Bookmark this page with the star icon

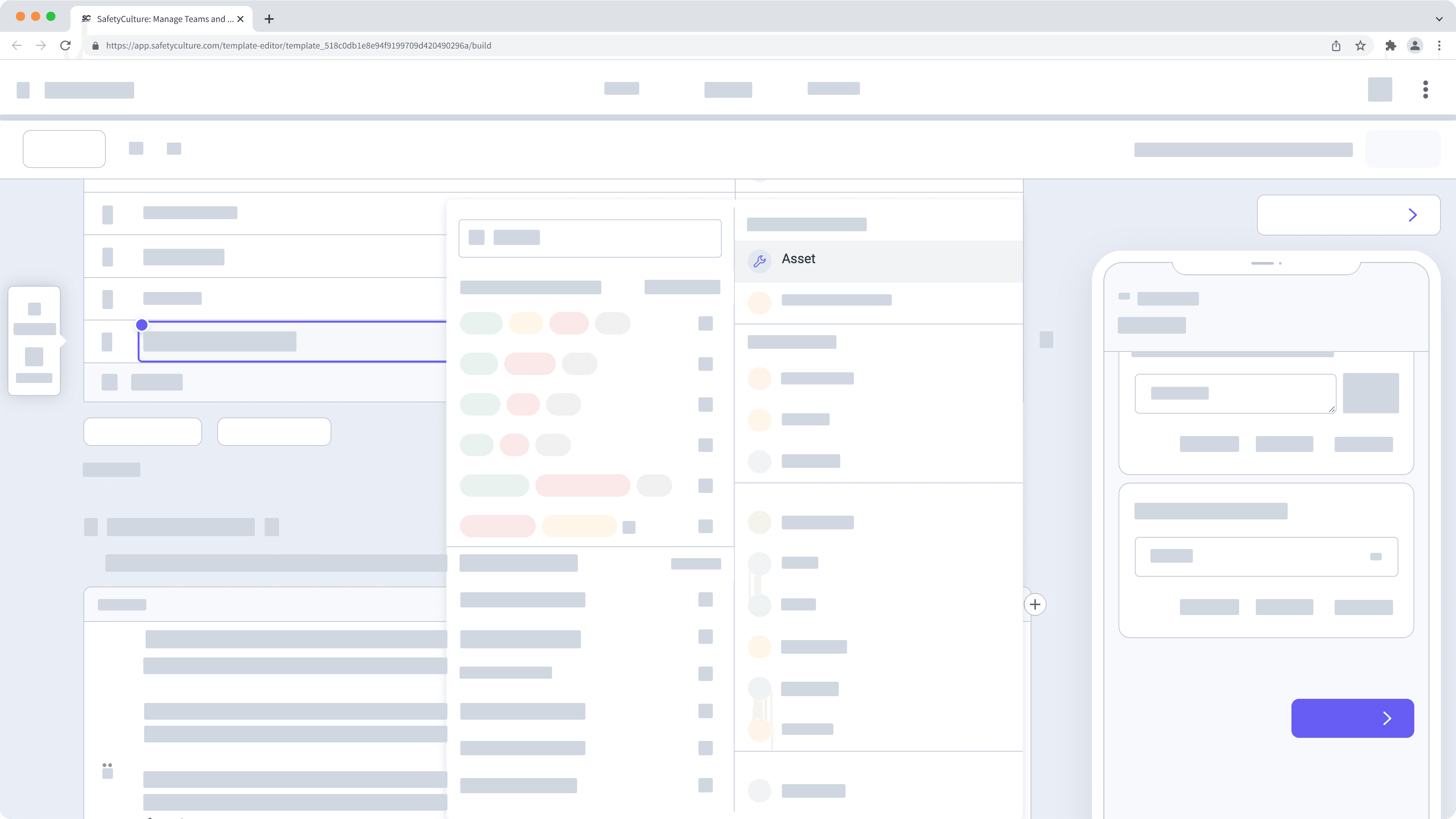1360,46
